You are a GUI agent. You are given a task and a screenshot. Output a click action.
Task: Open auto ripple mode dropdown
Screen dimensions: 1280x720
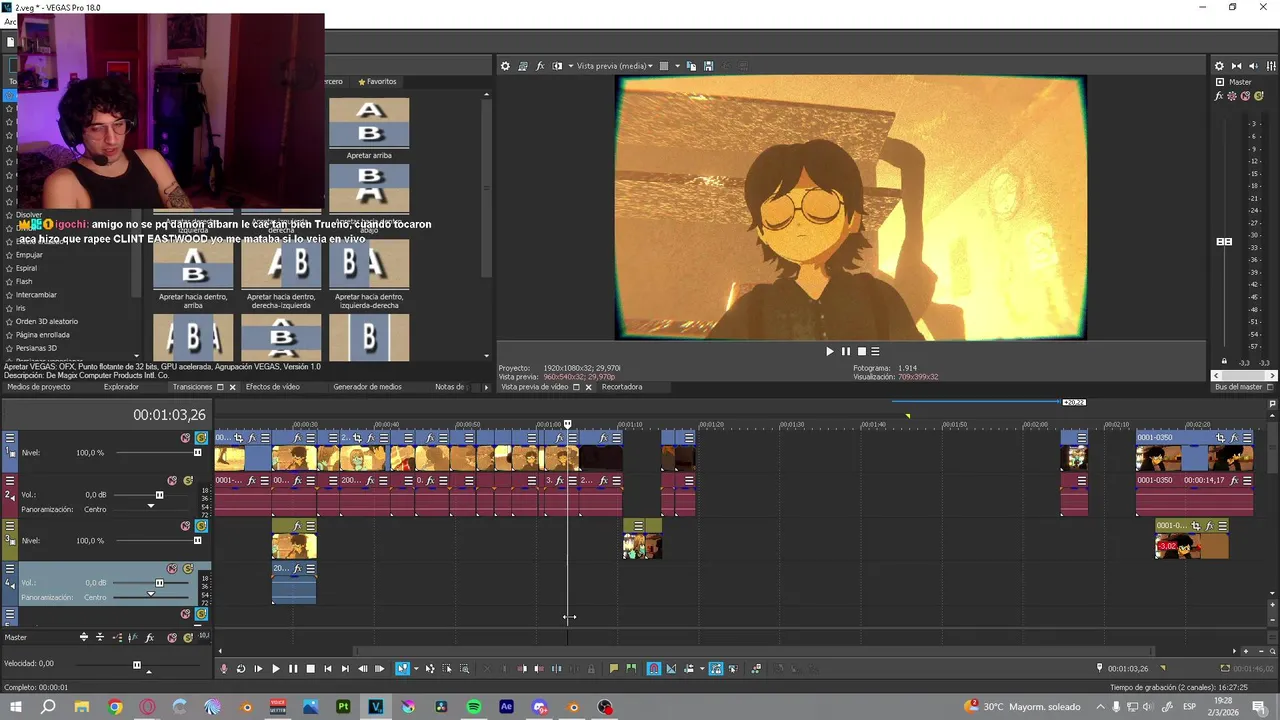pyautogui.click(x=702, y=669)
